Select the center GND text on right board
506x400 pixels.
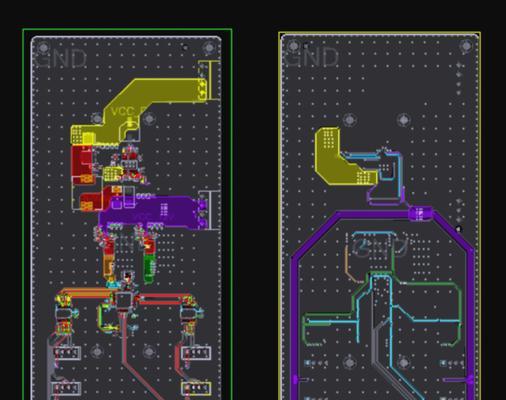(x=380, y=247)
